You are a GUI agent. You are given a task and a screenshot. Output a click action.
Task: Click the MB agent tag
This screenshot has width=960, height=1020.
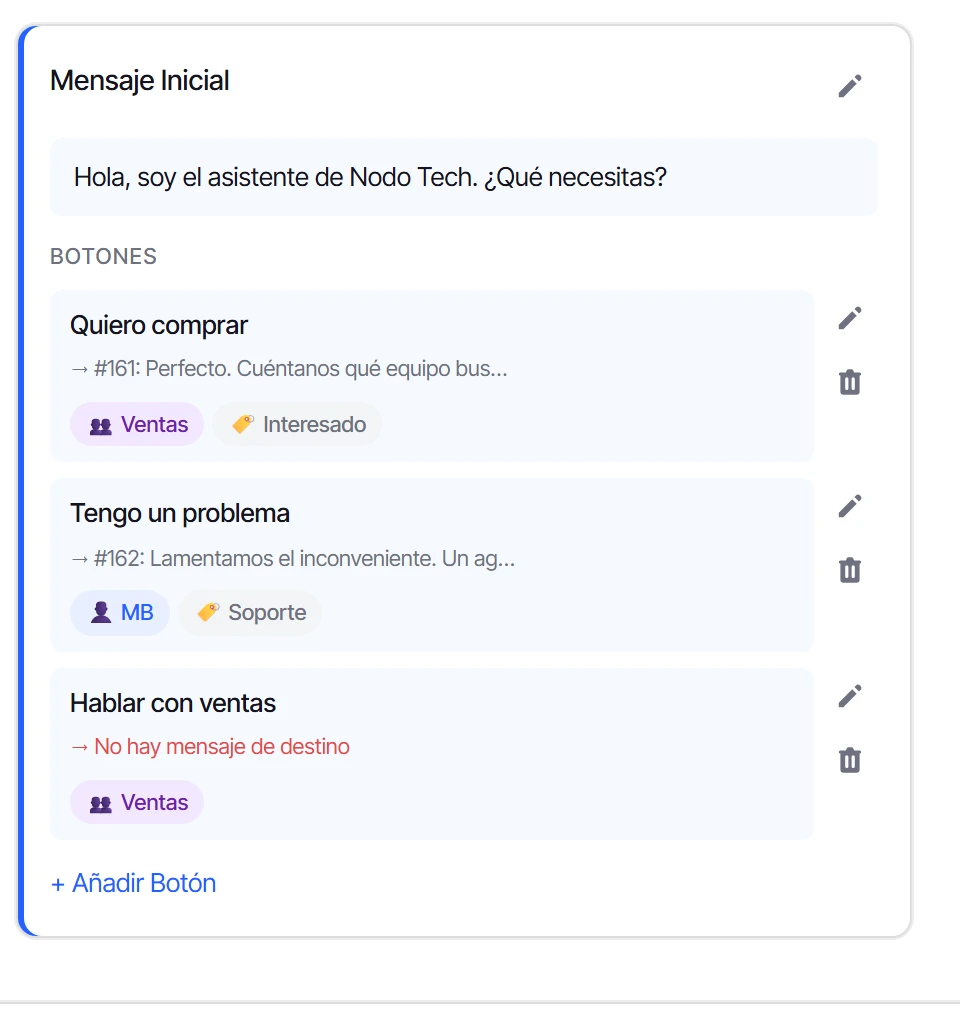click(x=120, y=613)
